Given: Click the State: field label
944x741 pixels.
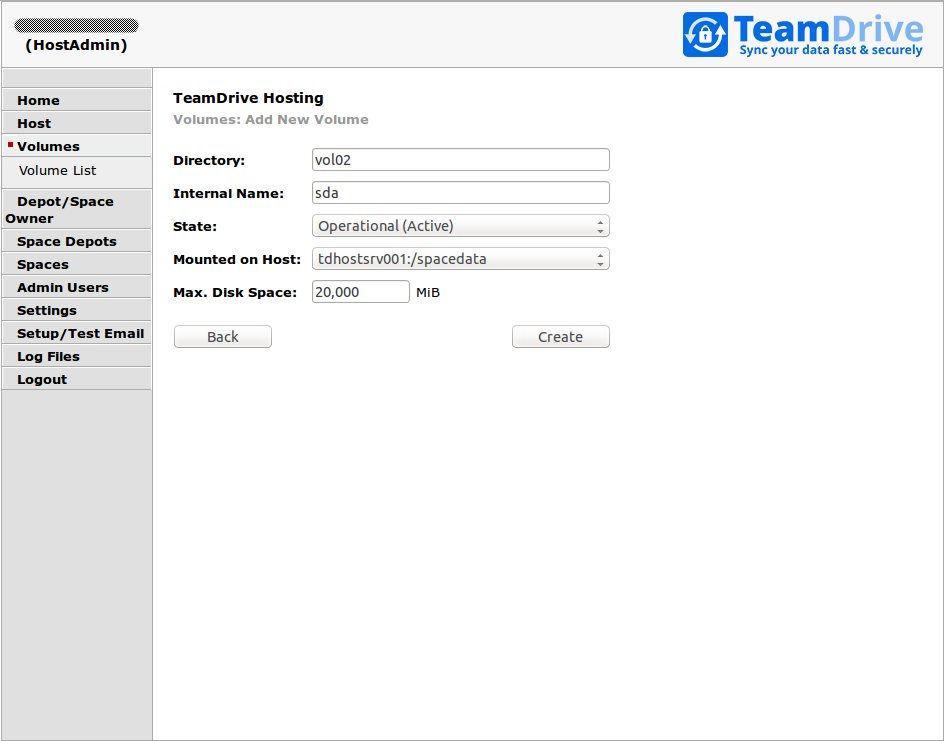Looking at the screenshot, I should pyautogui.click(x=195, y=227).
